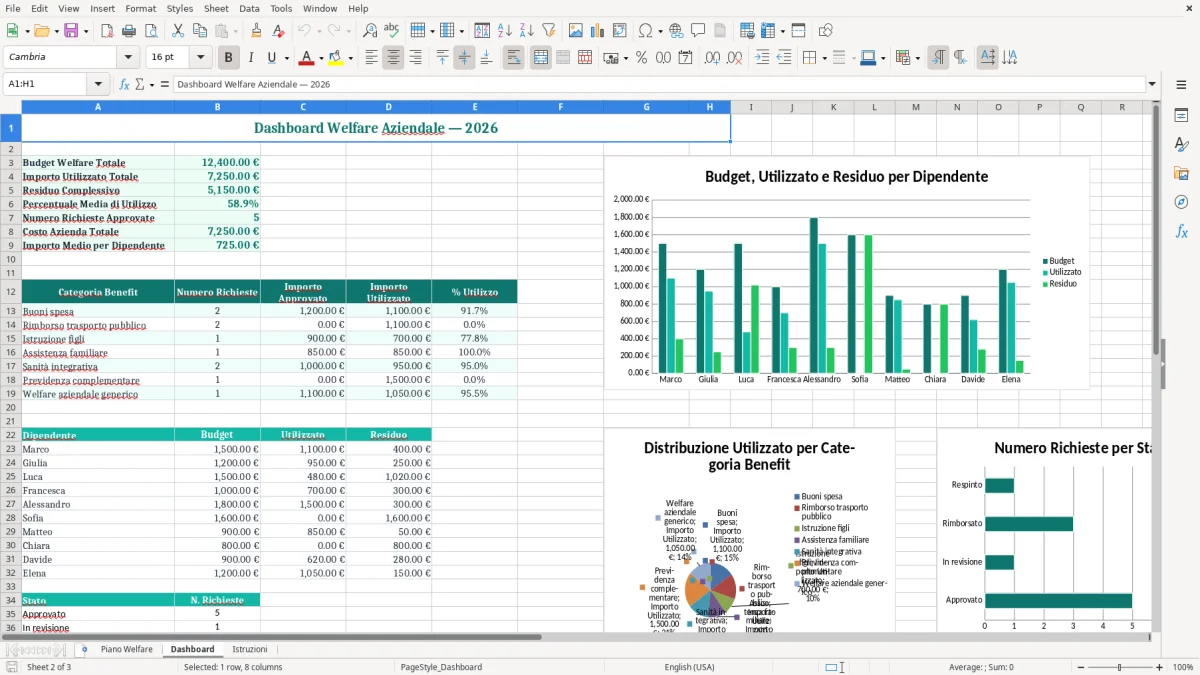Image resolution: width=1200 pixels, height=675 pixels.
Task: Center cell text horizontally
Action: (x=393, y=58)
